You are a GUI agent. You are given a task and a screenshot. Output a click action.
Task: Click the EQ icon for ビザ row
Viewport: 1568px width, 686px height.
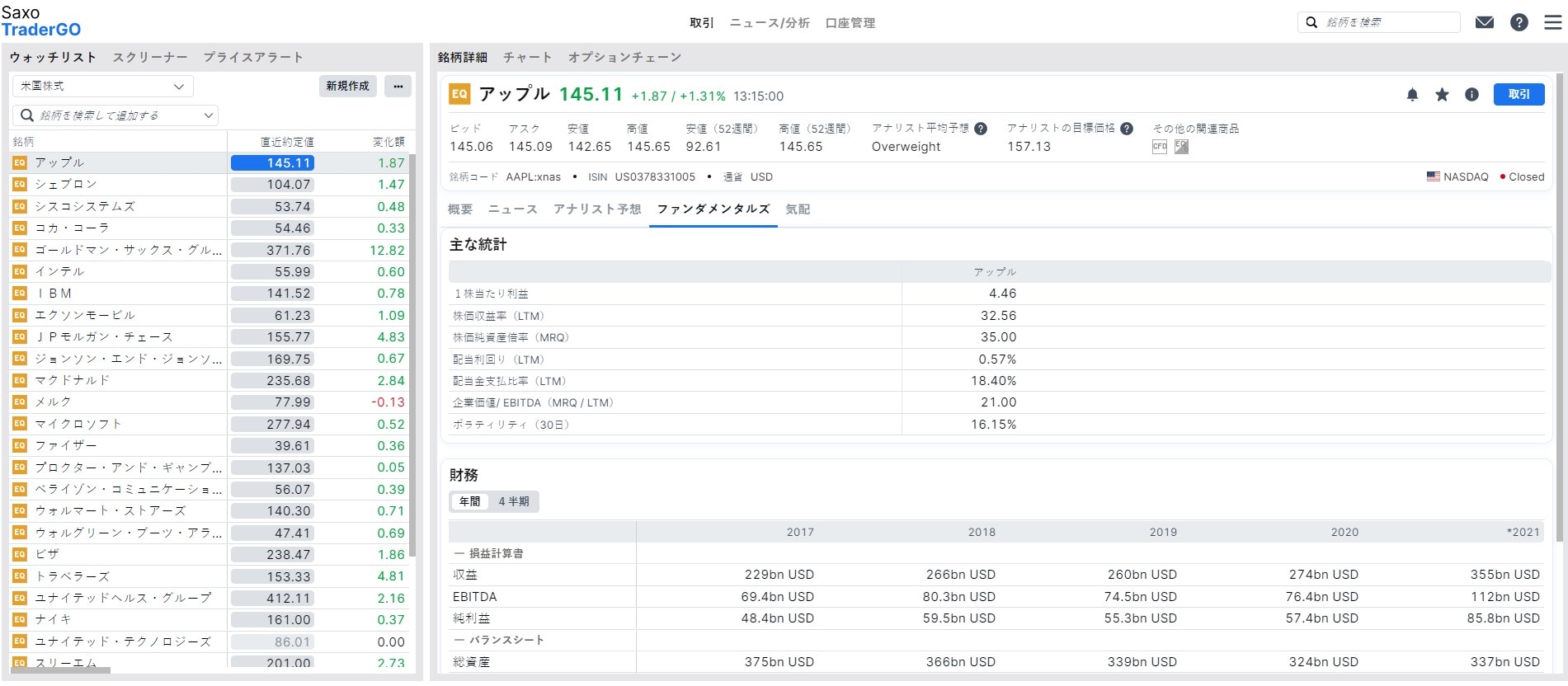click(x=20, y=554)
